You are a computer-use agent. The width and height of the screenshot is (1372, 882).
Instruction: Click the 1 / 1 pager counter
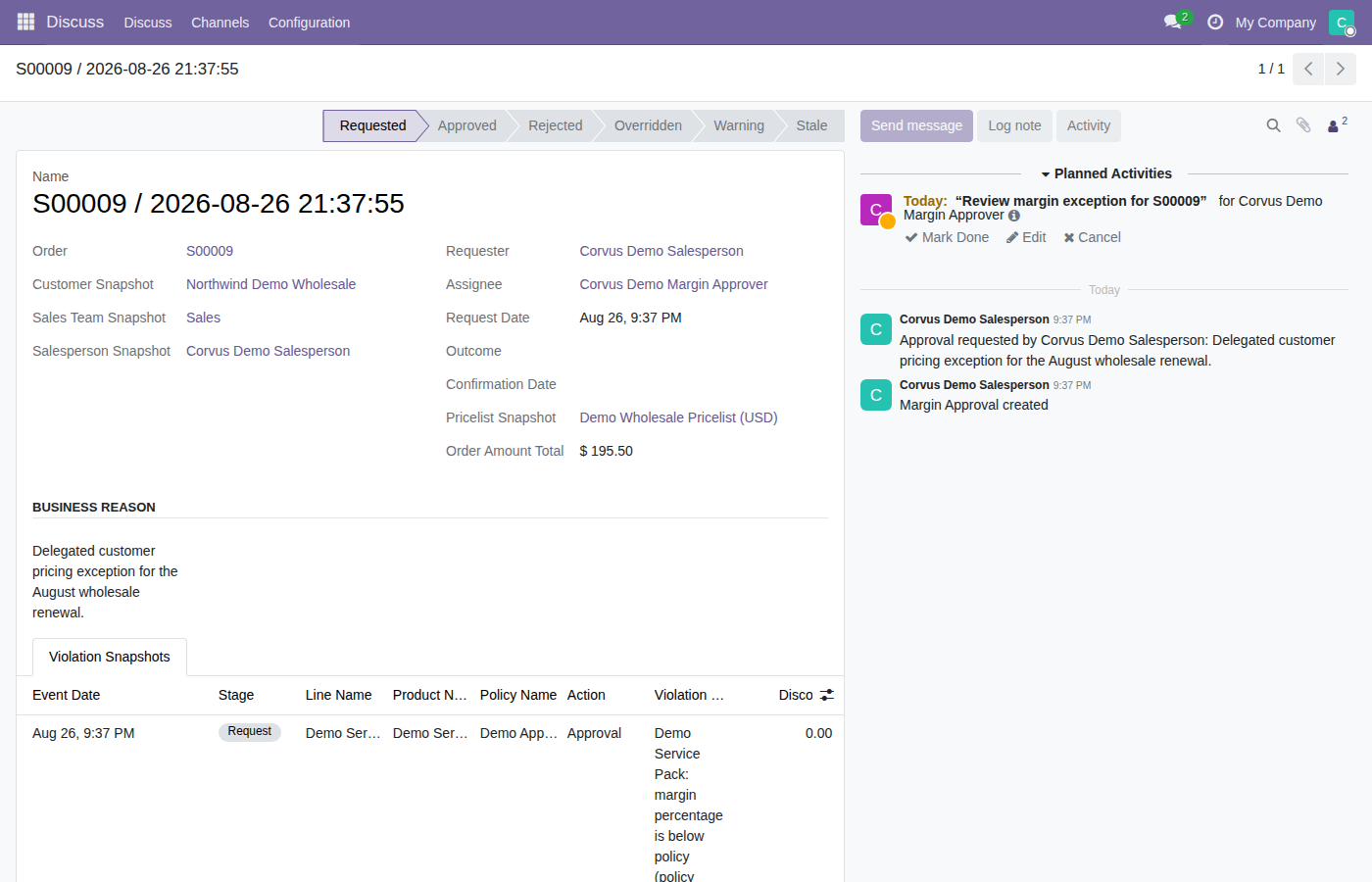click(1271, 69)
